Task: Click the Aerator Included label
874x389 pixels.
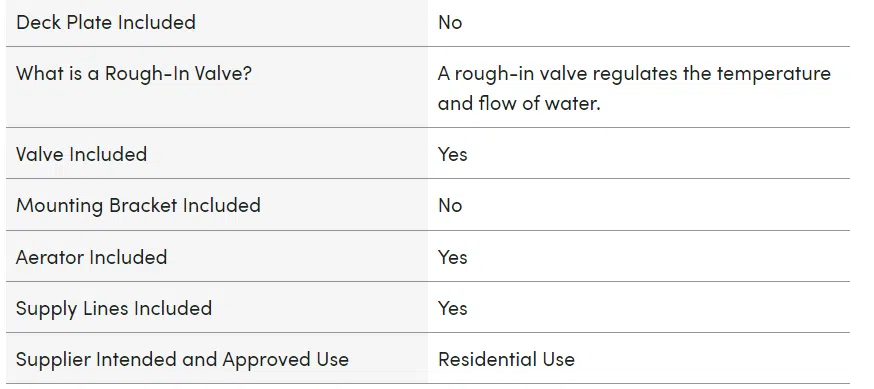Action: pos(91,257)
